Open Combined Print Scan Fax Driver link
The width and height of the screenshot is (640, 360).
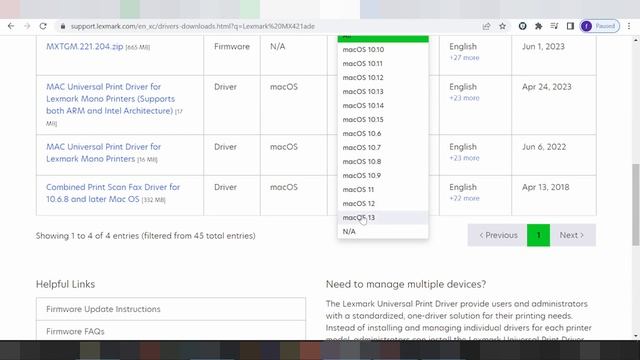click(x=113, y=193)
